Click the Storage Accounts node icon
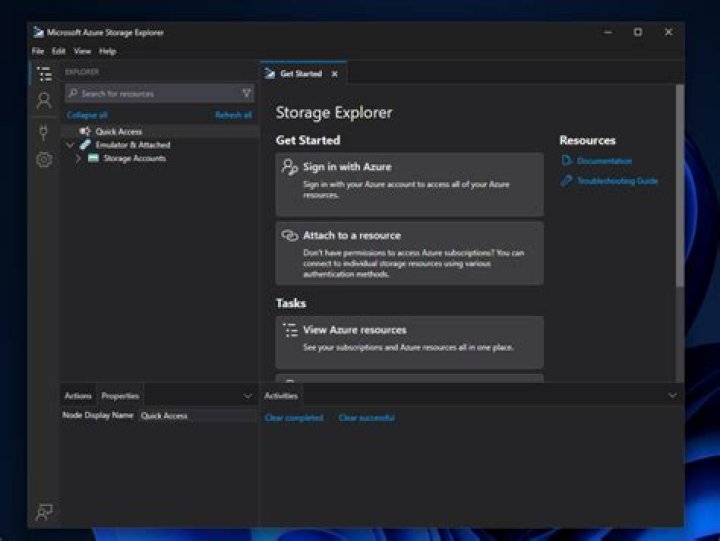The width and height of the screenshot is (720, 541). click(93, 158)
